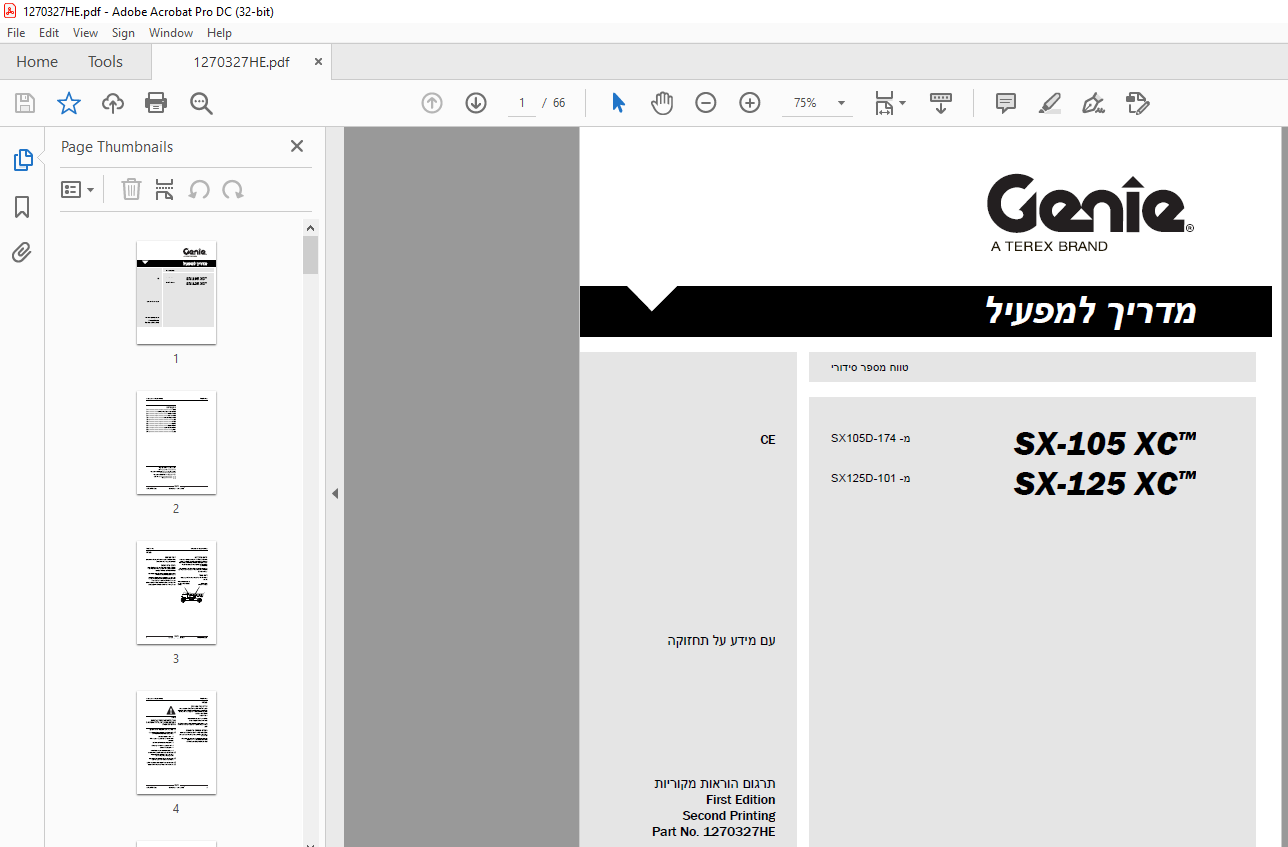Zoom out with minus button
Screen dimensions: 1288x847
pos(706,103)
